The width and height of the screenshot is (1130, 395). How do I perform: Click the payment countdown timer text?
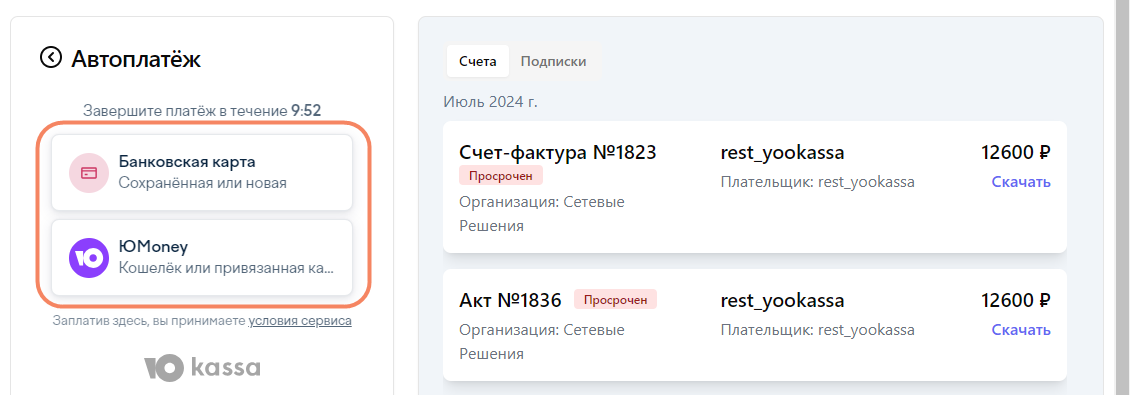coord(202,111)
